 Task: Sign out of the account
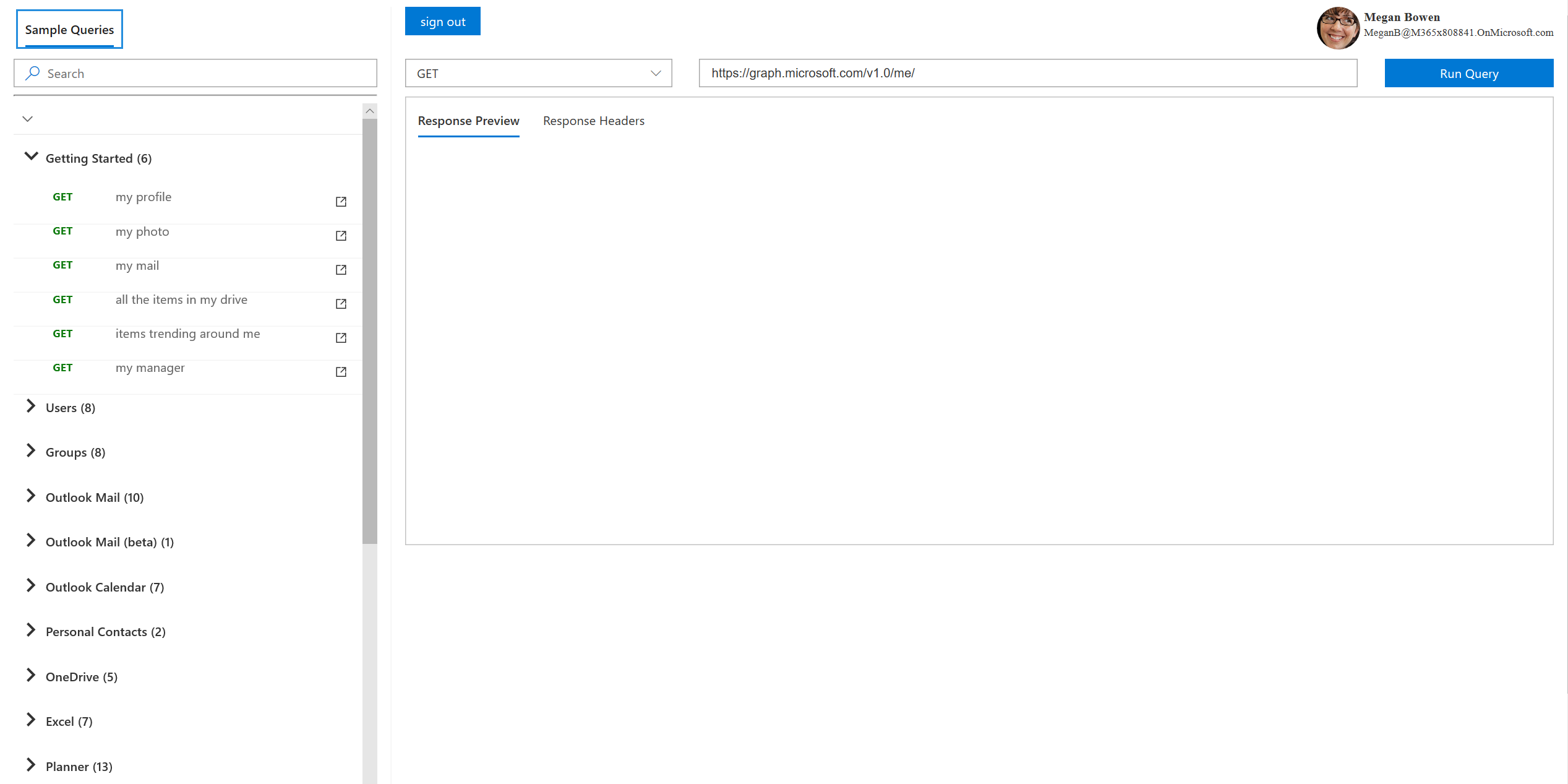tap(442, 20)
